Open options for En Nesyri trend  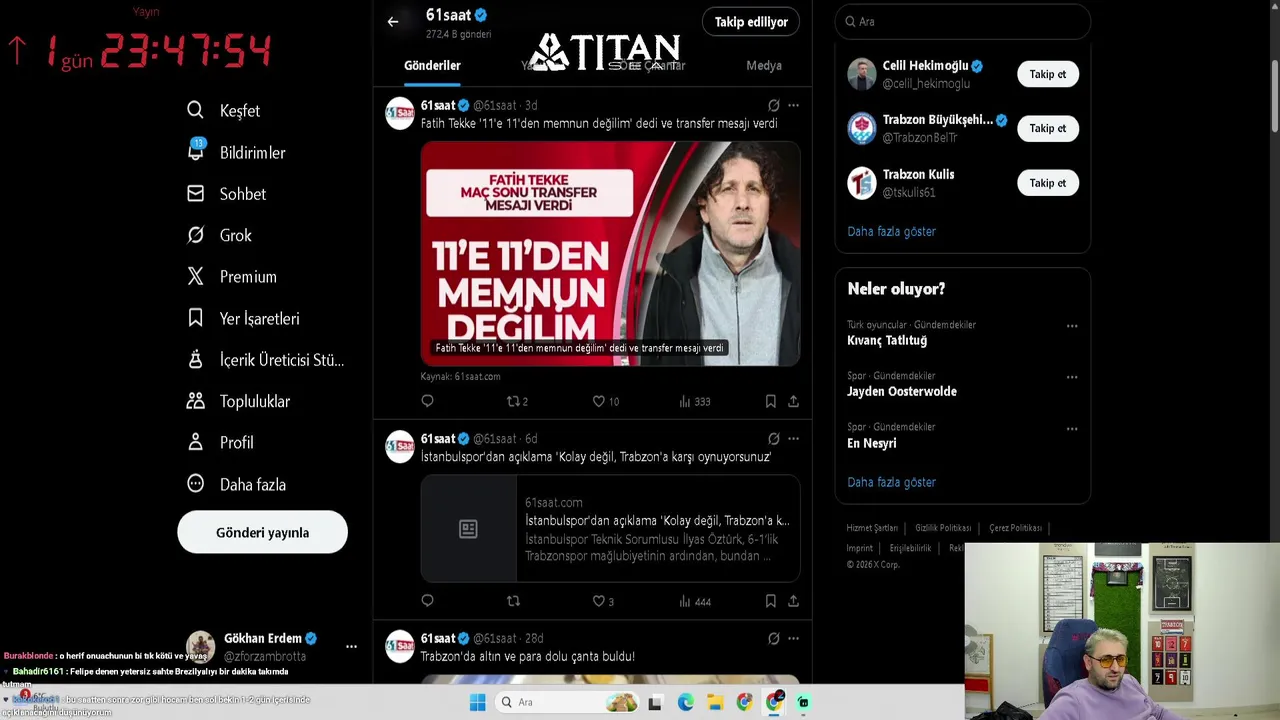point(1072,429)
